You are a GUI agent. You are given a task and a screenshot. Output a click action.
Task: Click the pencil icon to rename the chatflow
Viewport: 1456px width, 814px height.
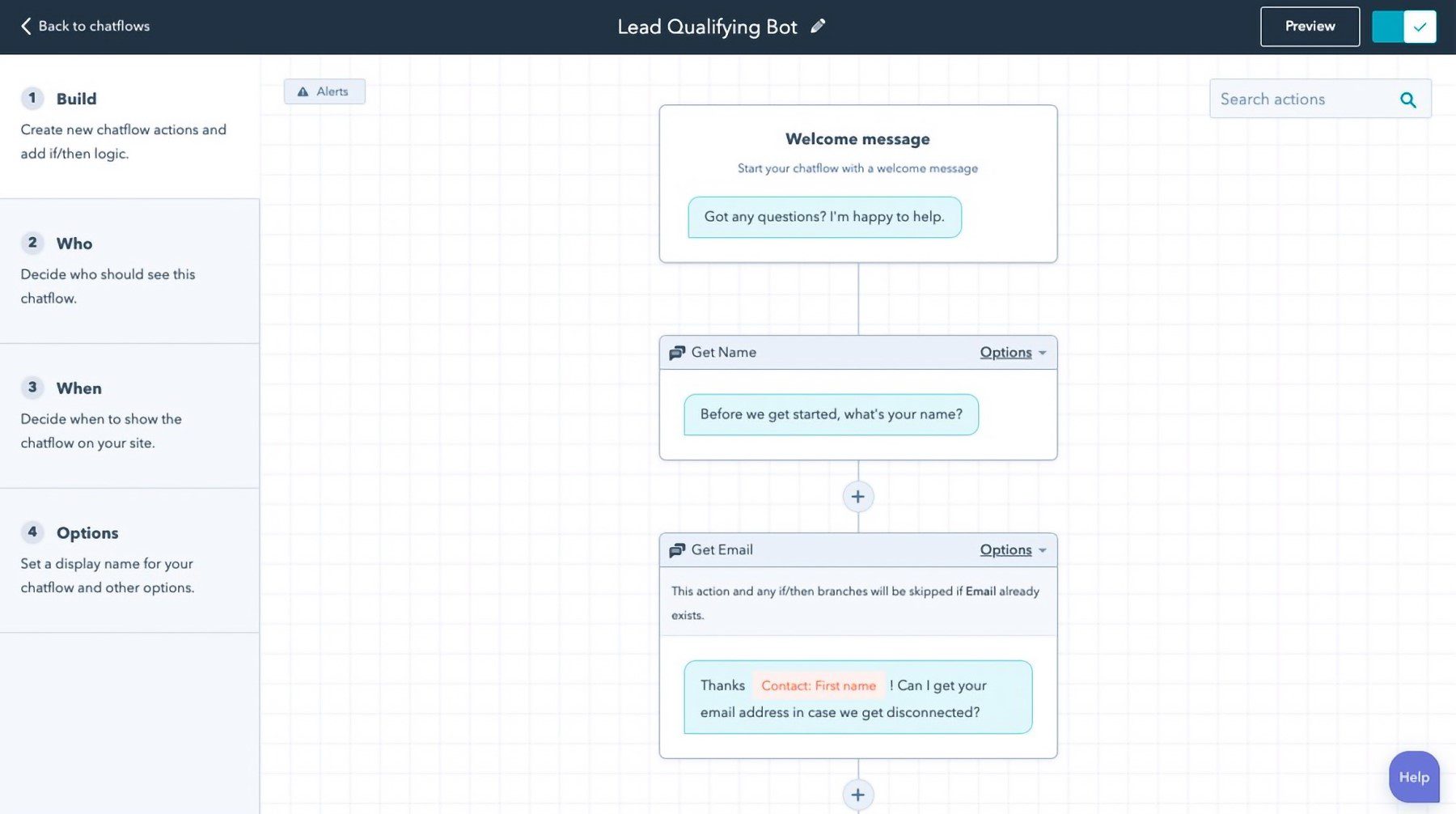point(818,25)
